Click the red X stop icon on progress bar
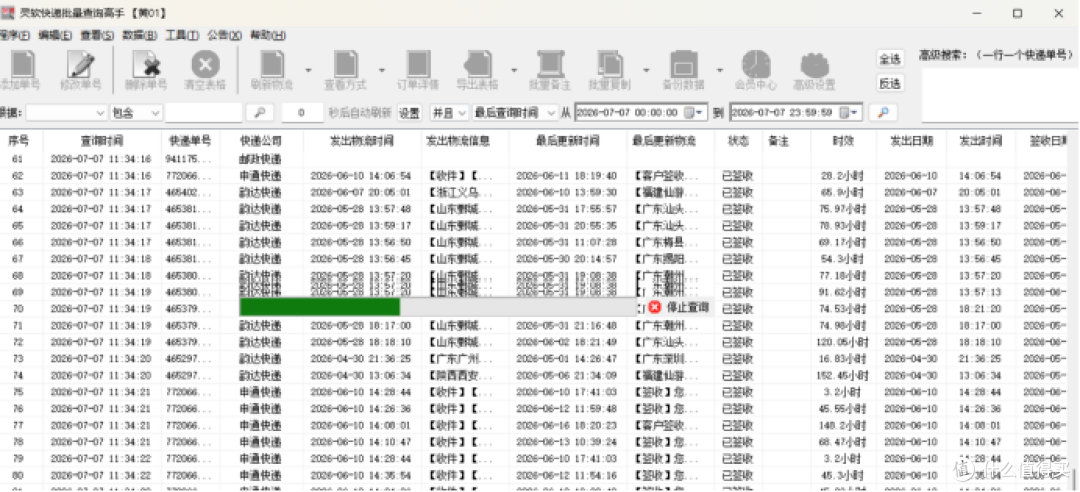The width and height of the screenshot is (1080, 492). coord(654,307)
